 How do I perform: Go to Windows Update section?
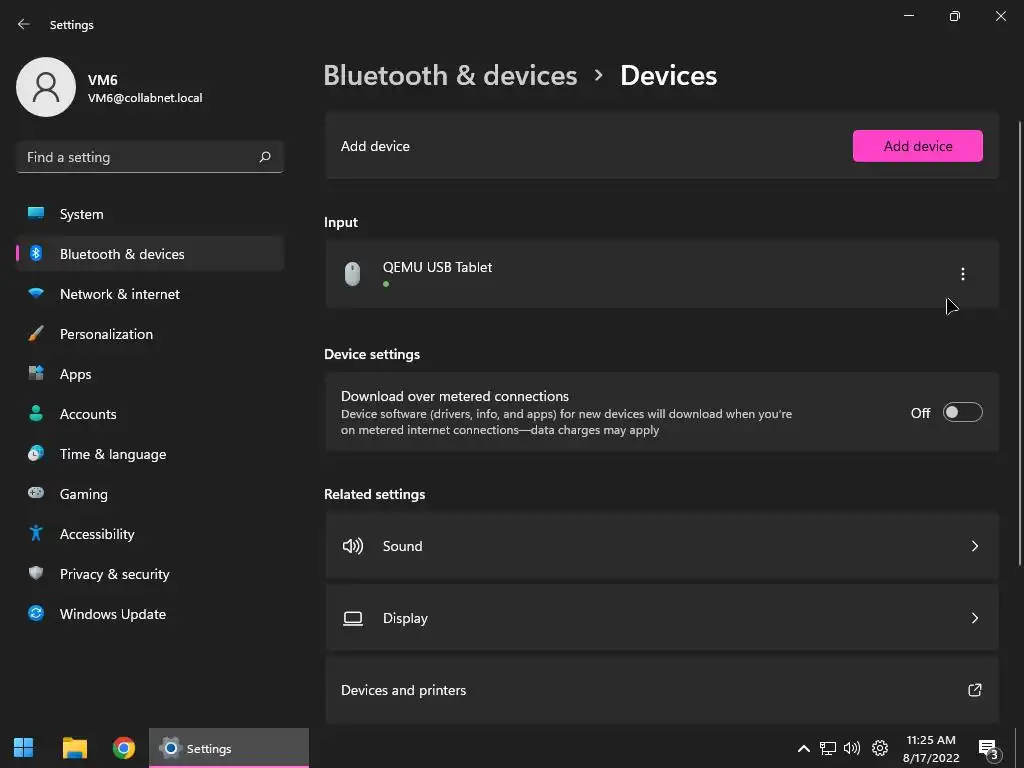[x=113, y=614]
